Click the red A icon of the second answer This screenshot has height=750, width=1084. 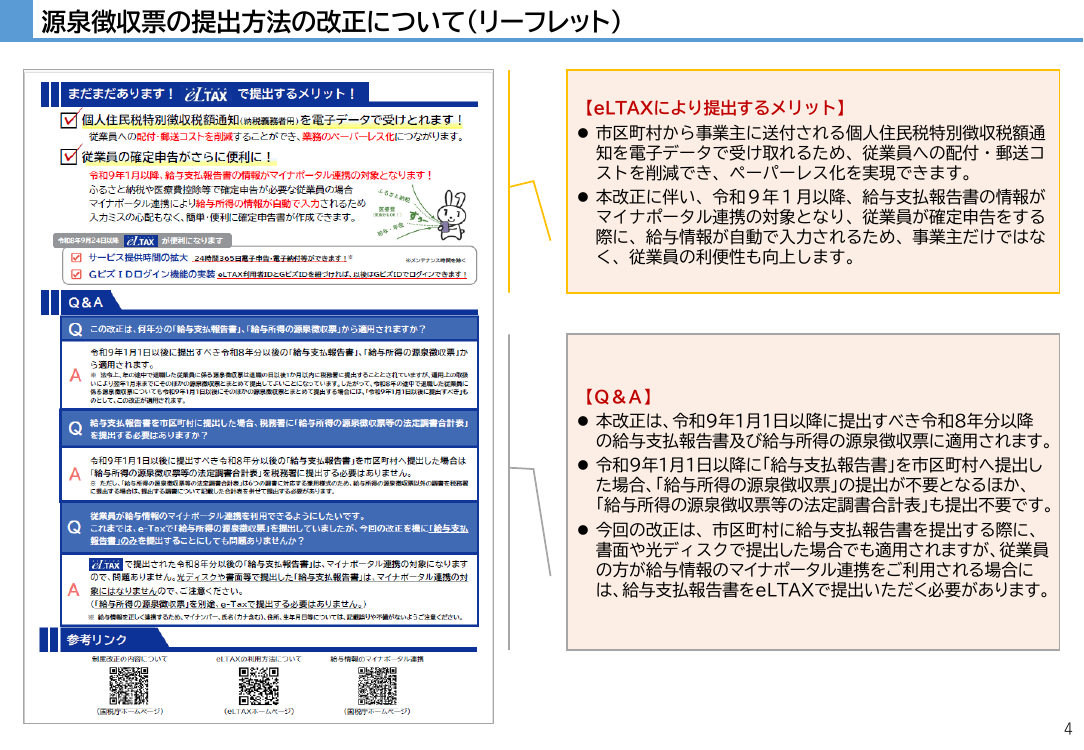75,474
